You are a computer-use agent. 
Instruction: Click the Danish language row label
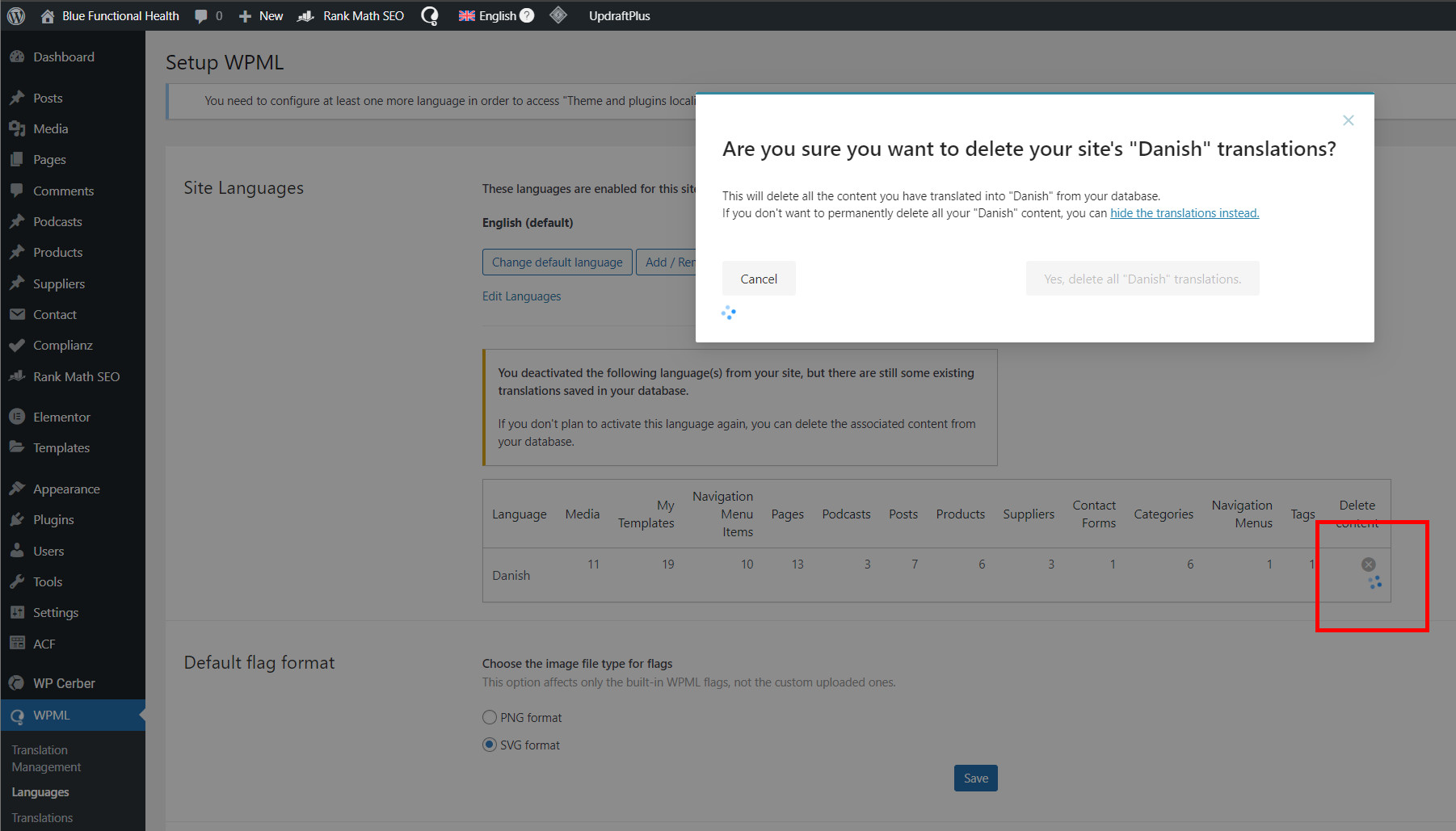tap(511, 575)
